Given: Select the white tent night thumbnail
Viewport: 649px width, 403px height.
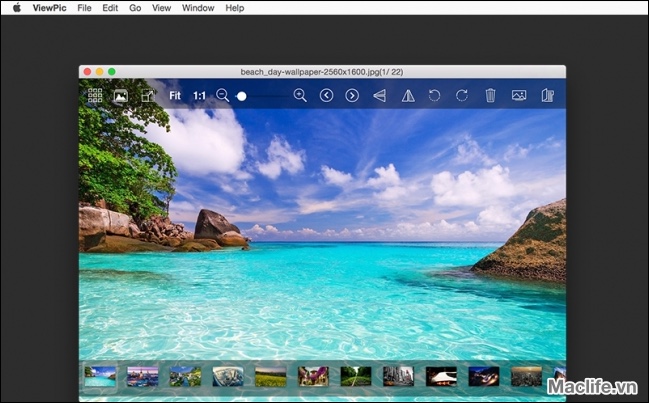Looking at the screenshot, I should tap(441, 377).
